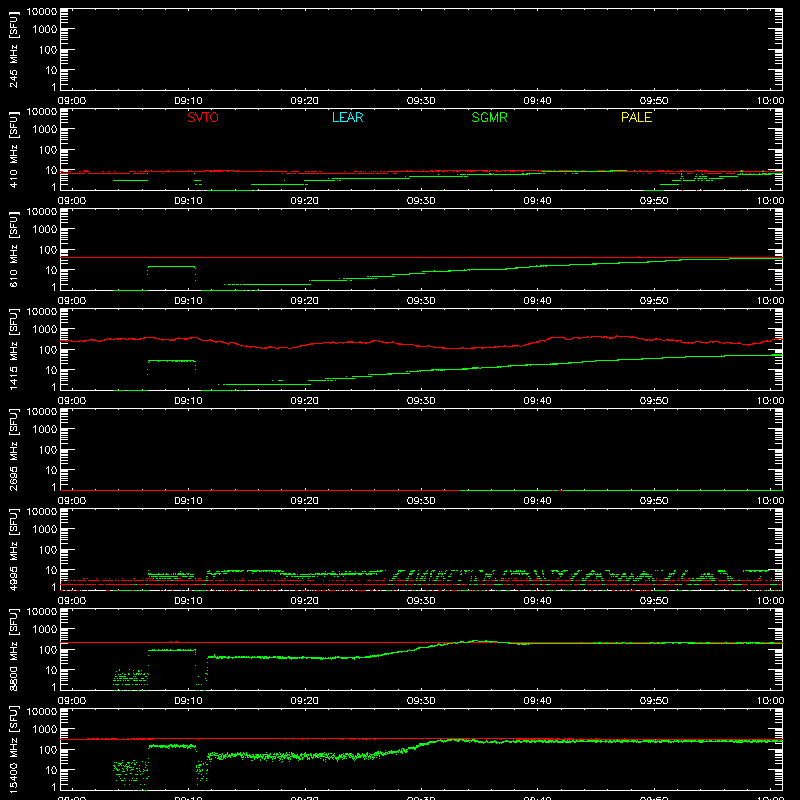The height and width of the screenshot is (800, 800).
Task: Click 09:20 tick under the 4995 MHz panel
Action: point(305,601)
